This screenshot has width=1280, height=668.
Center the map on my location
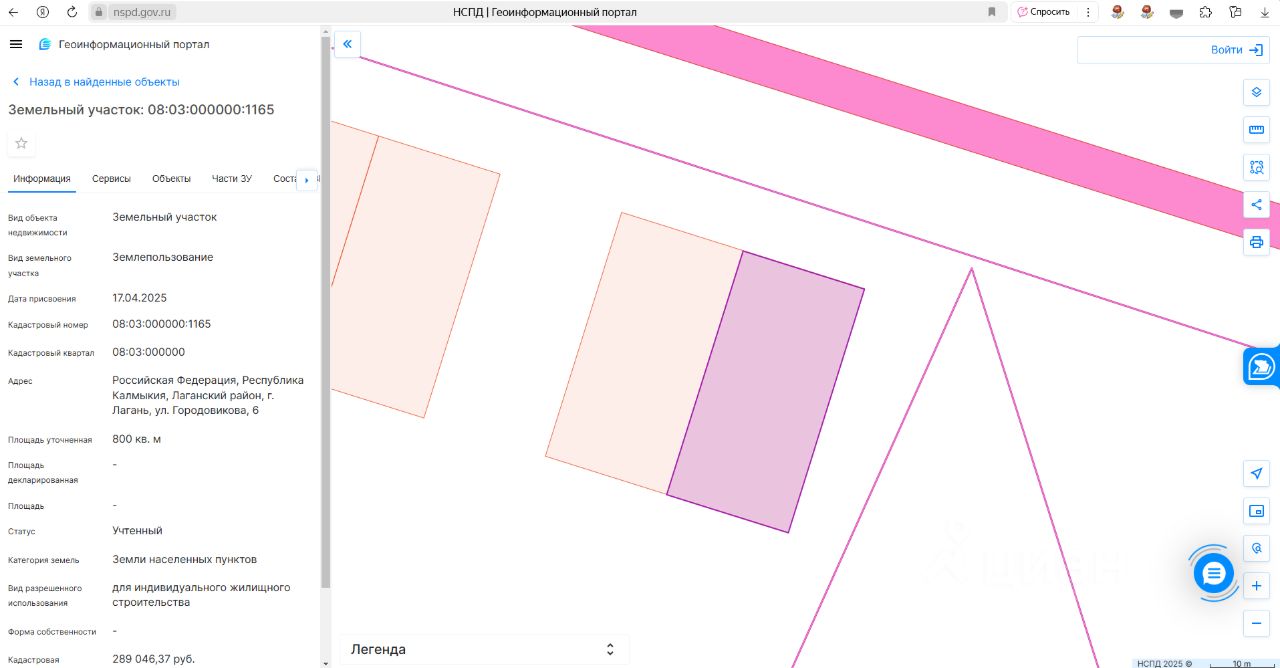[x=1257, y=473]
